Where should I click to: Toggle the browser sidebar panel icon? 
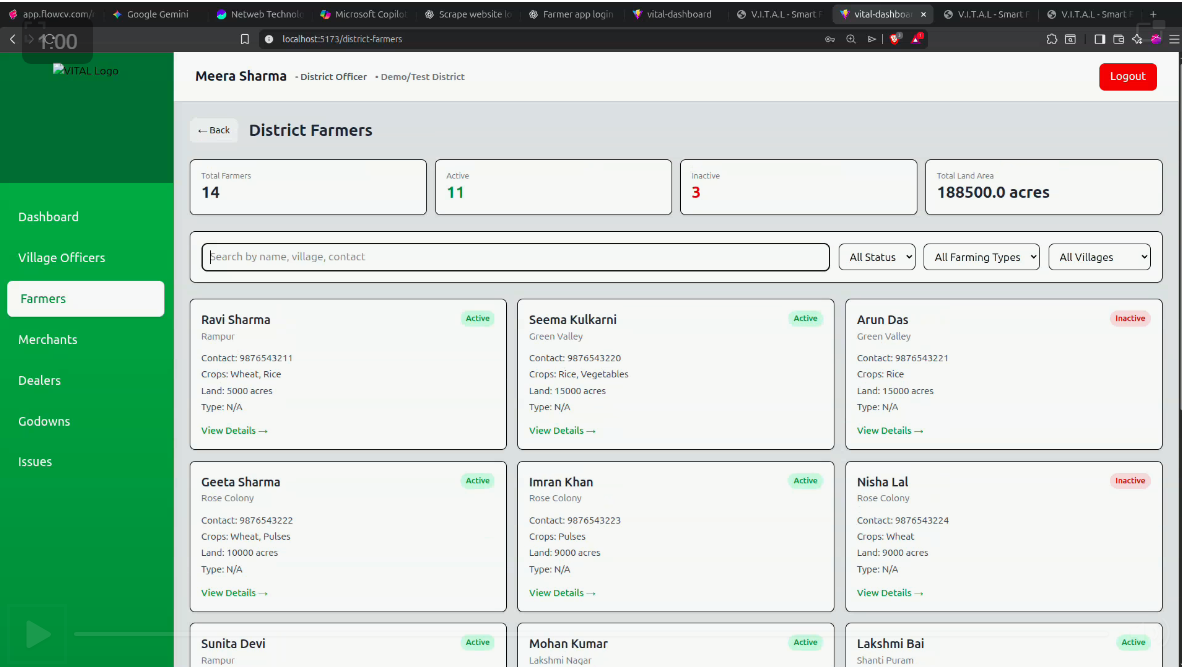1100,39
